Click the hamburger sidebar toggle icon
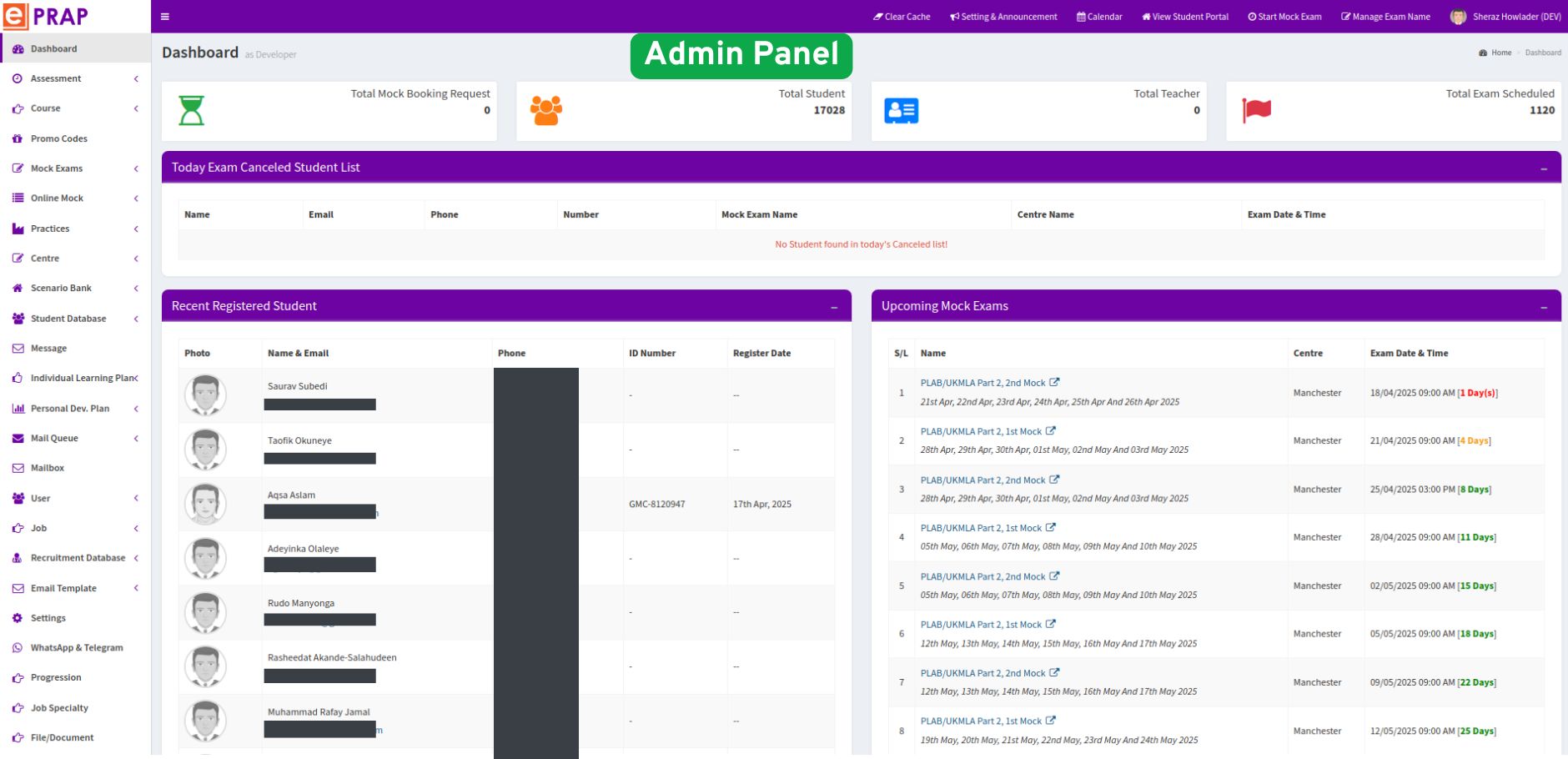 [165, 17]
